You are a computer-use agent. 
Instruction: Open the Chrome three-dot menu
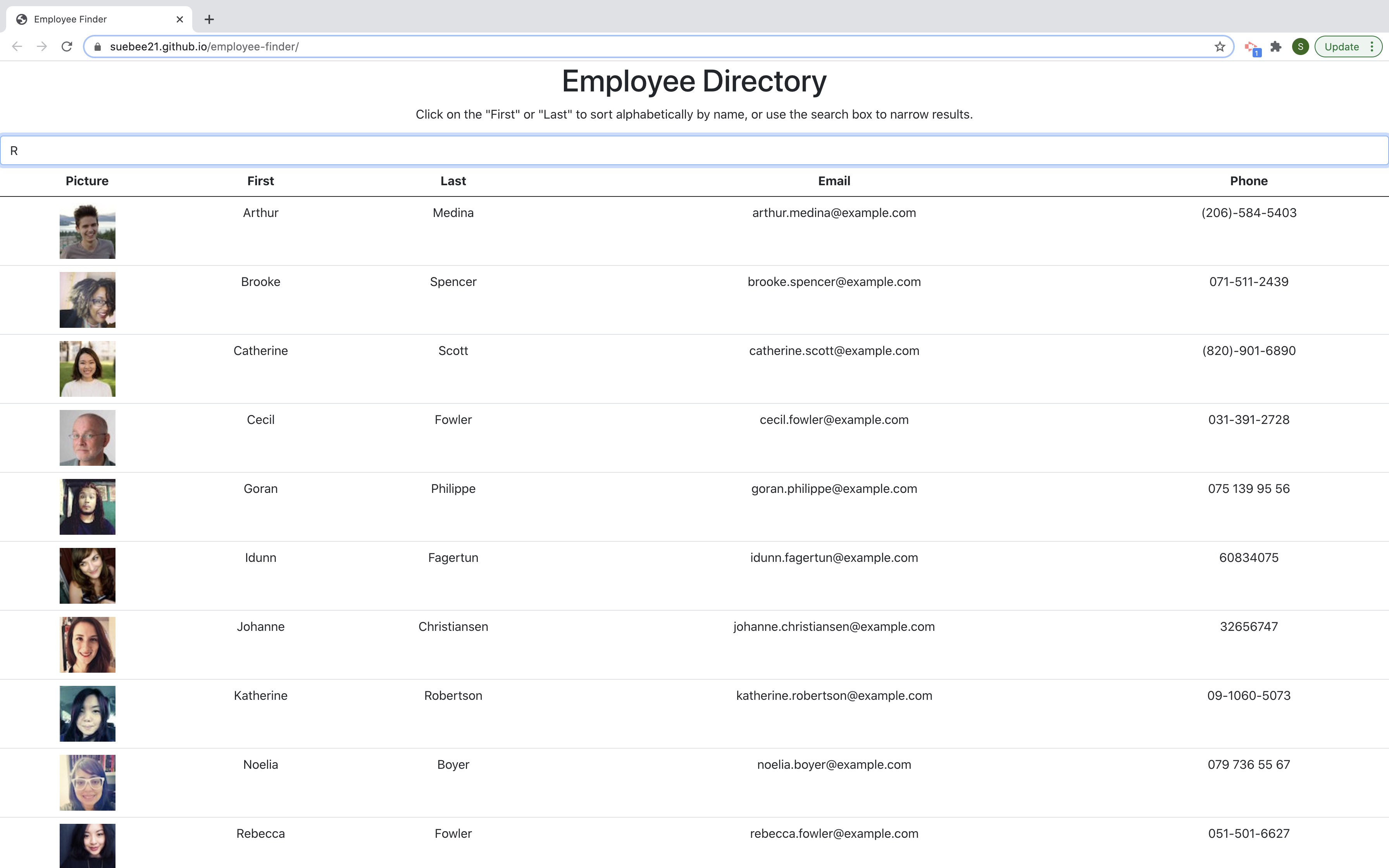click(x=1372, y=46)
